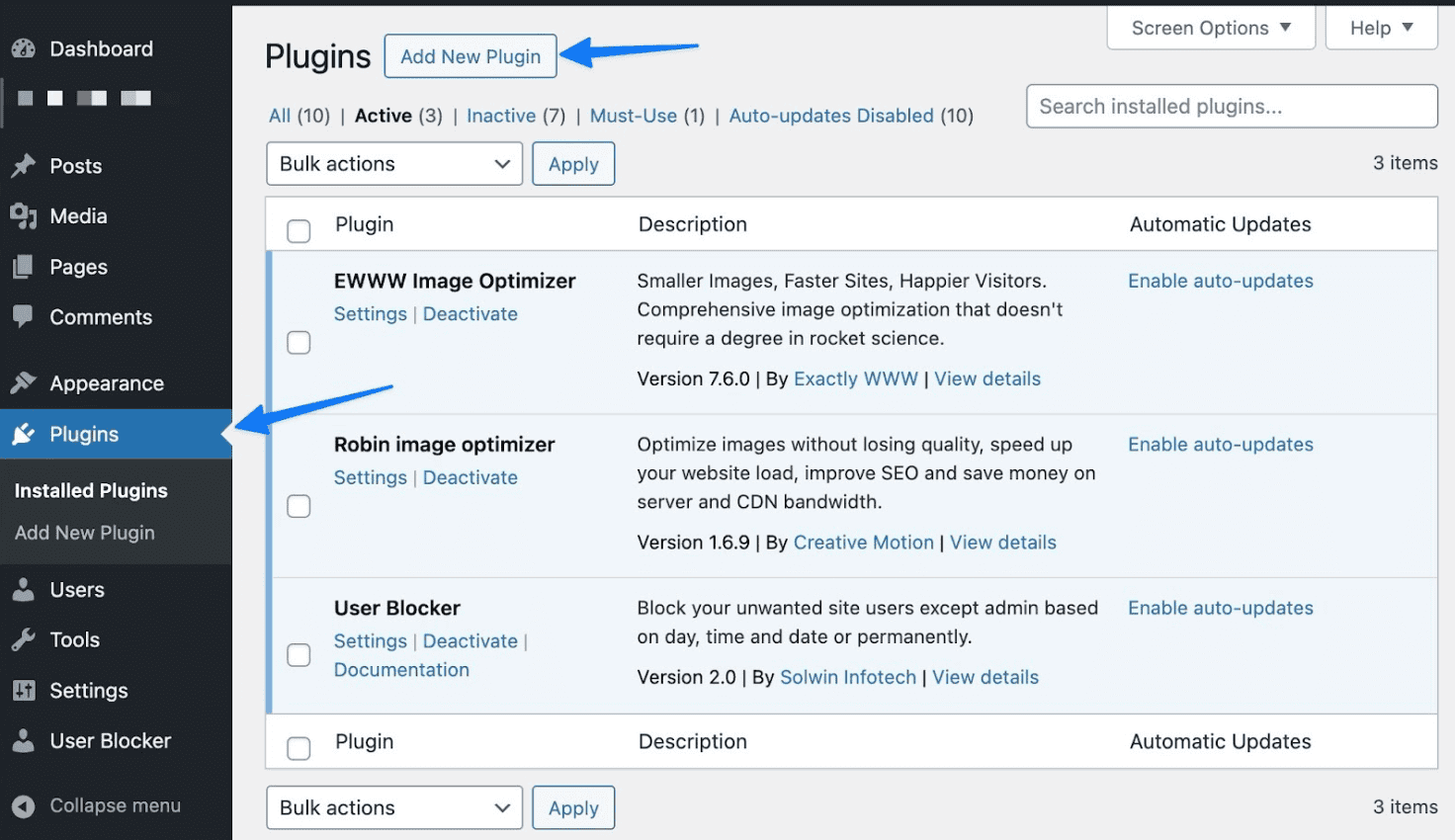Switch to the Inactive plugins tab

pyautogui.click(x=501, y=116)
